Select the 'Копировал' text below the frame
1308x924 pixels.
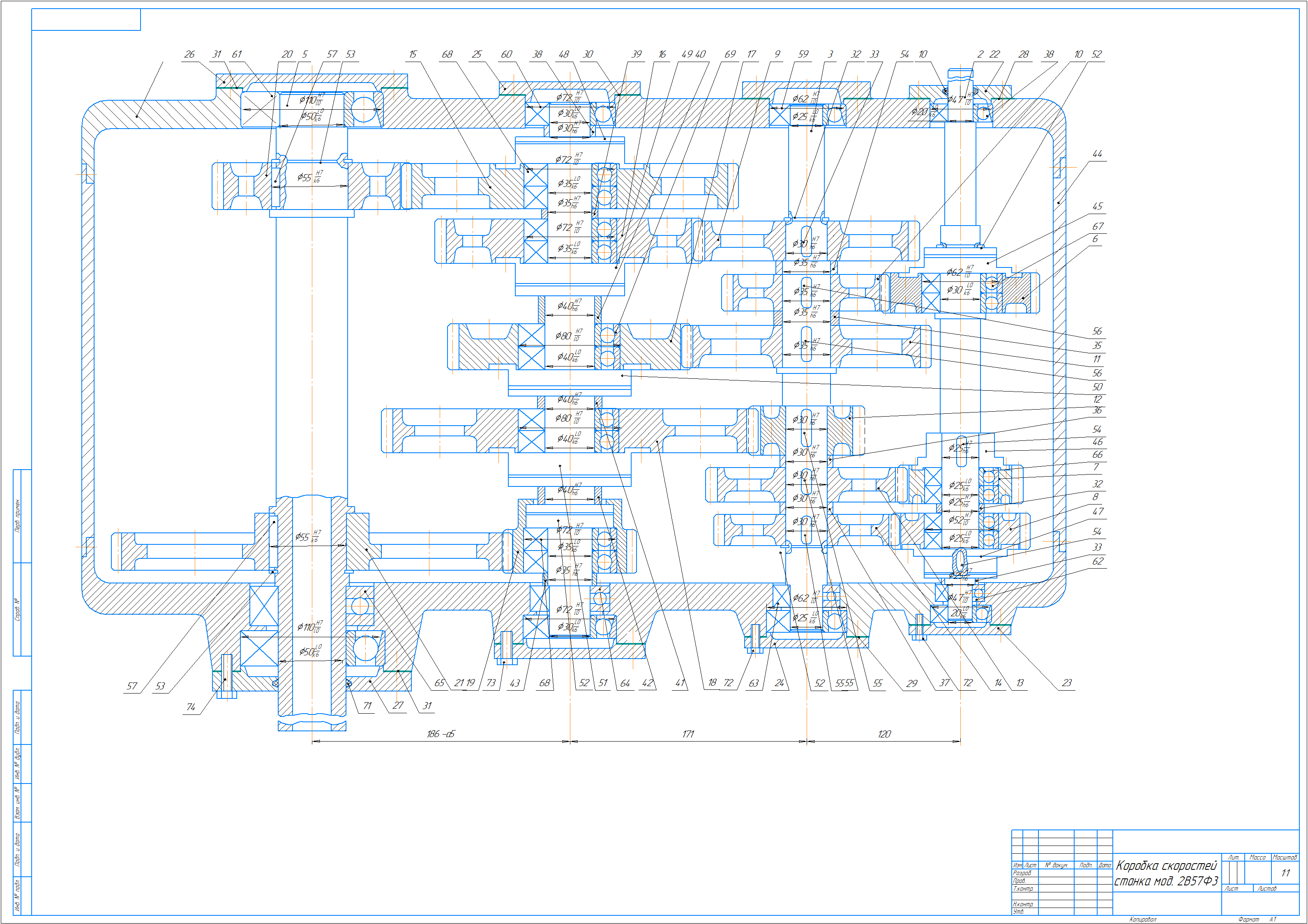point(1143,919)
